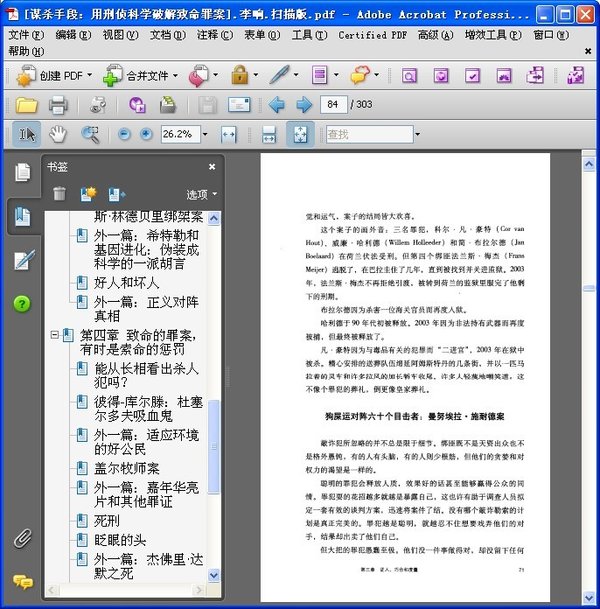Click the bookmarks panel scroll up arrow

tap(214, 218)
